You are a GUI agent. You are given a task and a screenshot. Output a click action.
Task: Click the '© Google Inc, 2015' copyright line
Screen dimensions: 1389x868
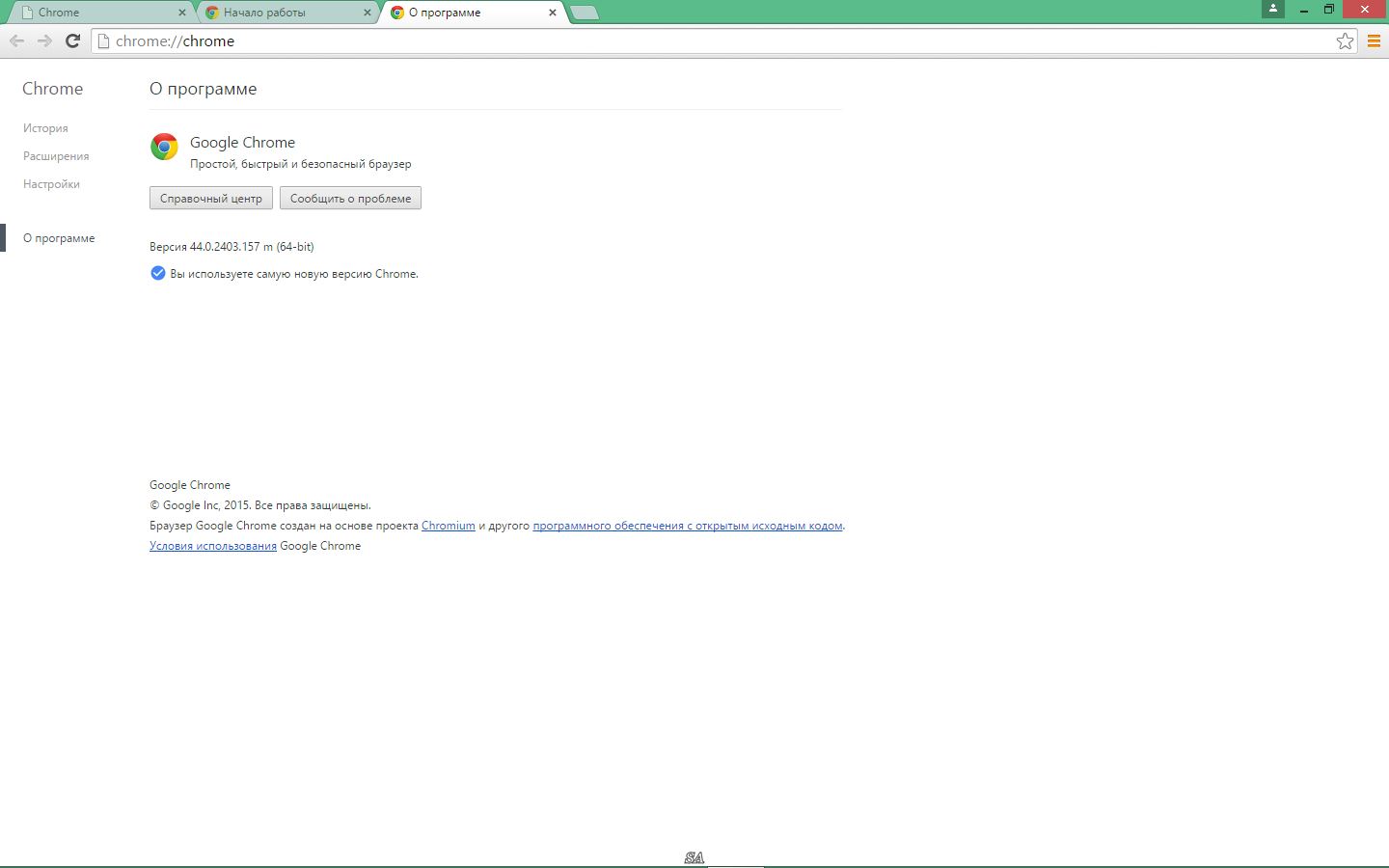click(x=260, y=505)
